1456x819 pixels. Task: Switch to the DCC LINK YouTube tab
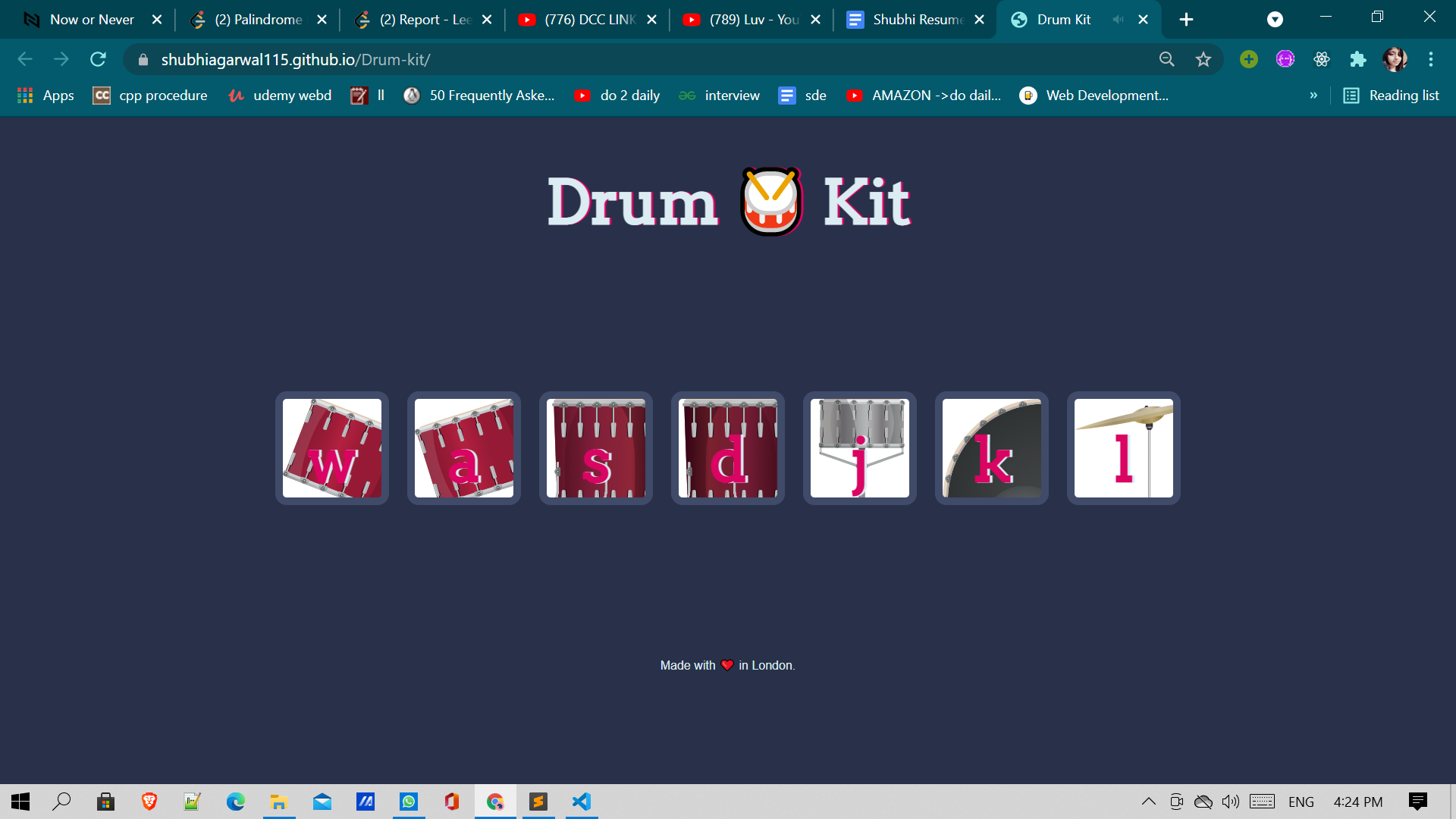(588, 20)
